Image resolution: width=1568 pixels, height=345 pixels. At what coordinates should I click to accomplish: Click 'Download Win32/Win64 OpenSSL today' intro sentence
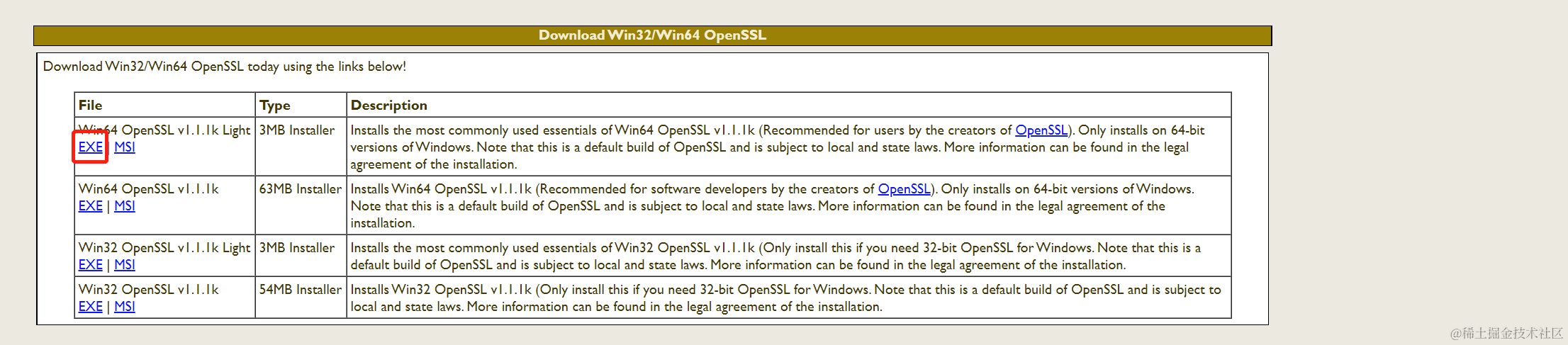point(225,67)
